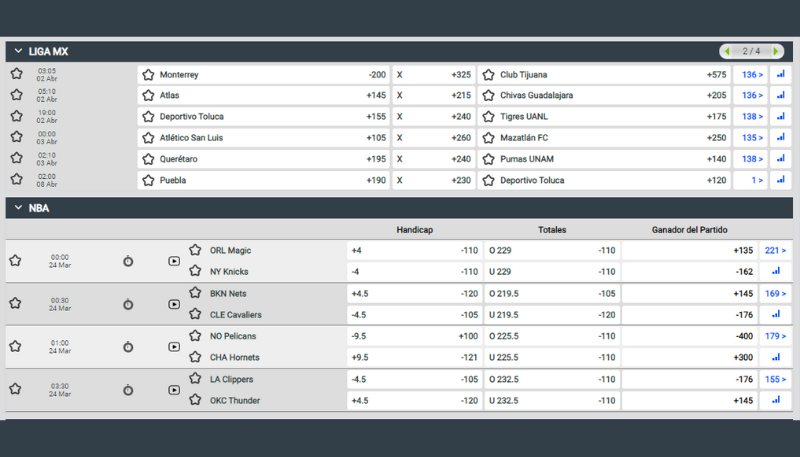Go to next page of Liga MX matches
800x457 pixels.
pos(778,51)
